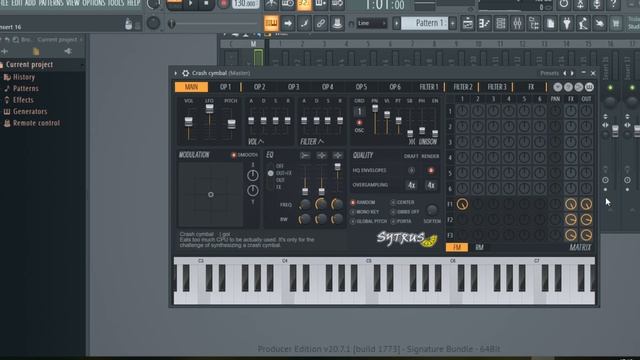The height and width of the screenshot is (360, 640).
Task: Open the mixer window icon in the toolbar
Action: tap(517, 24)
